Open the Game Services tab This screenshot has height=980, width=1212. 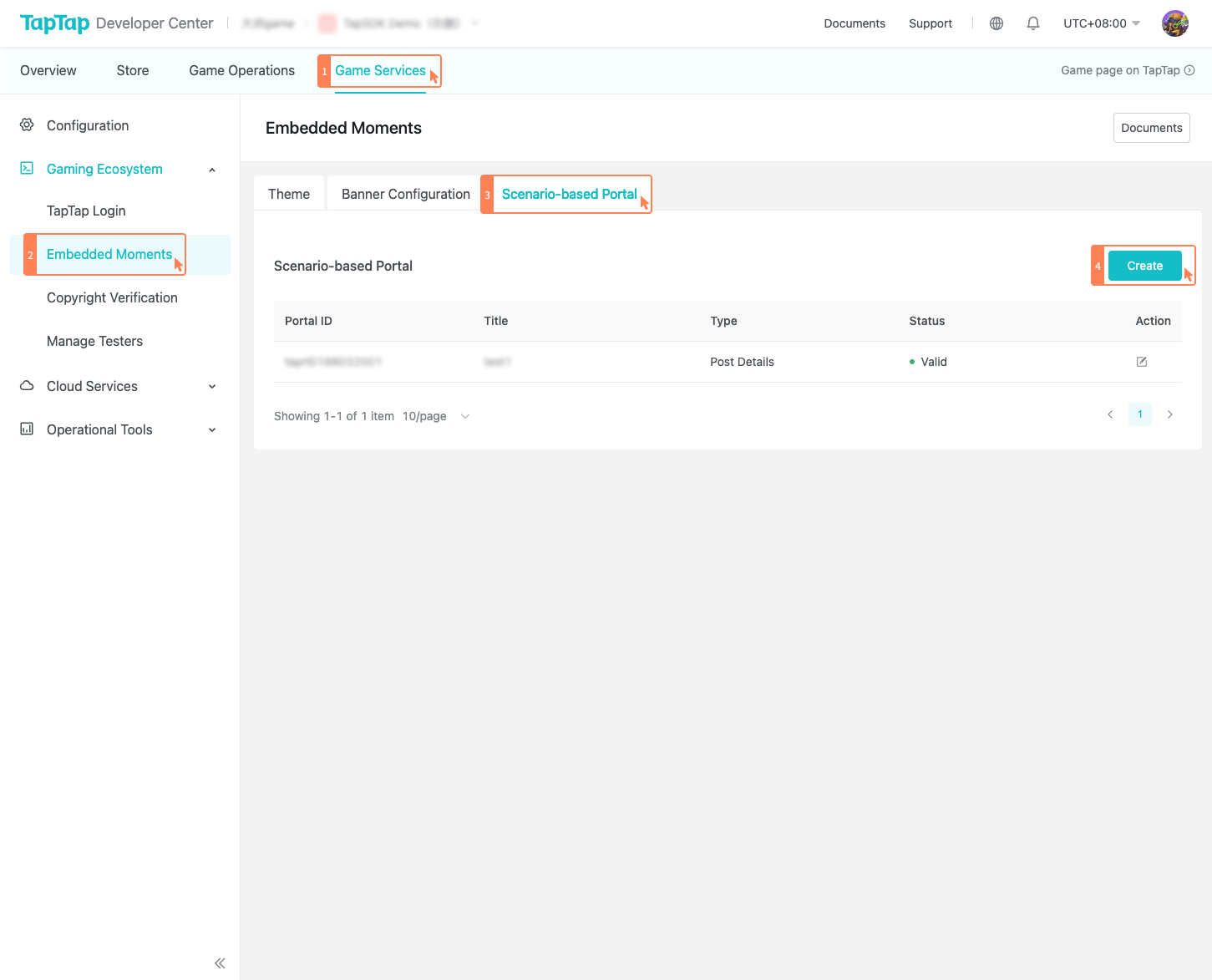click(x=380, y=71)
